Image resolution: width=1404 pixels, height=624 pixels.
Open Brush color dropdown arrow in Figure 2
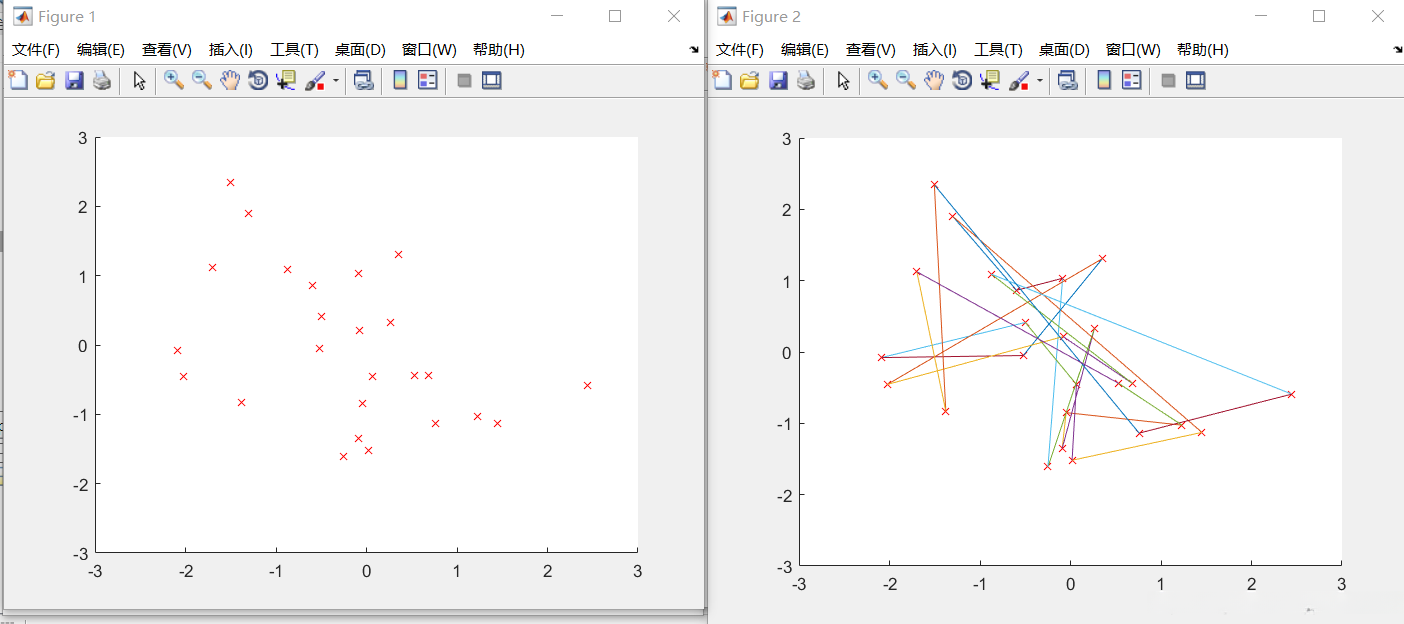coord(1040,81)
